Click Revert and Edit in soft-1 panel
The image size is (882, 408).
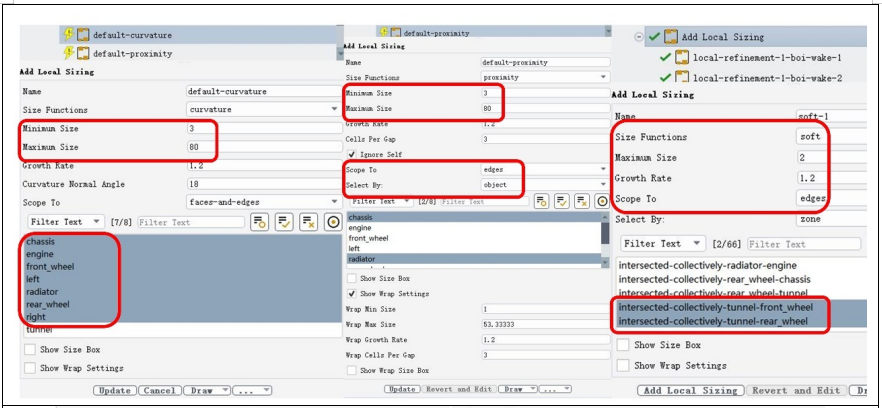coord(795,391)
